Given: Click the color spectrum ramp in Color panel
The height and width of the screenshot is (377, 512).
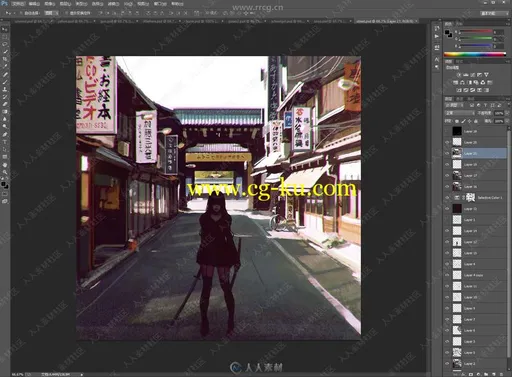Looking at the screenshot, I should click(x=475, y=54).
